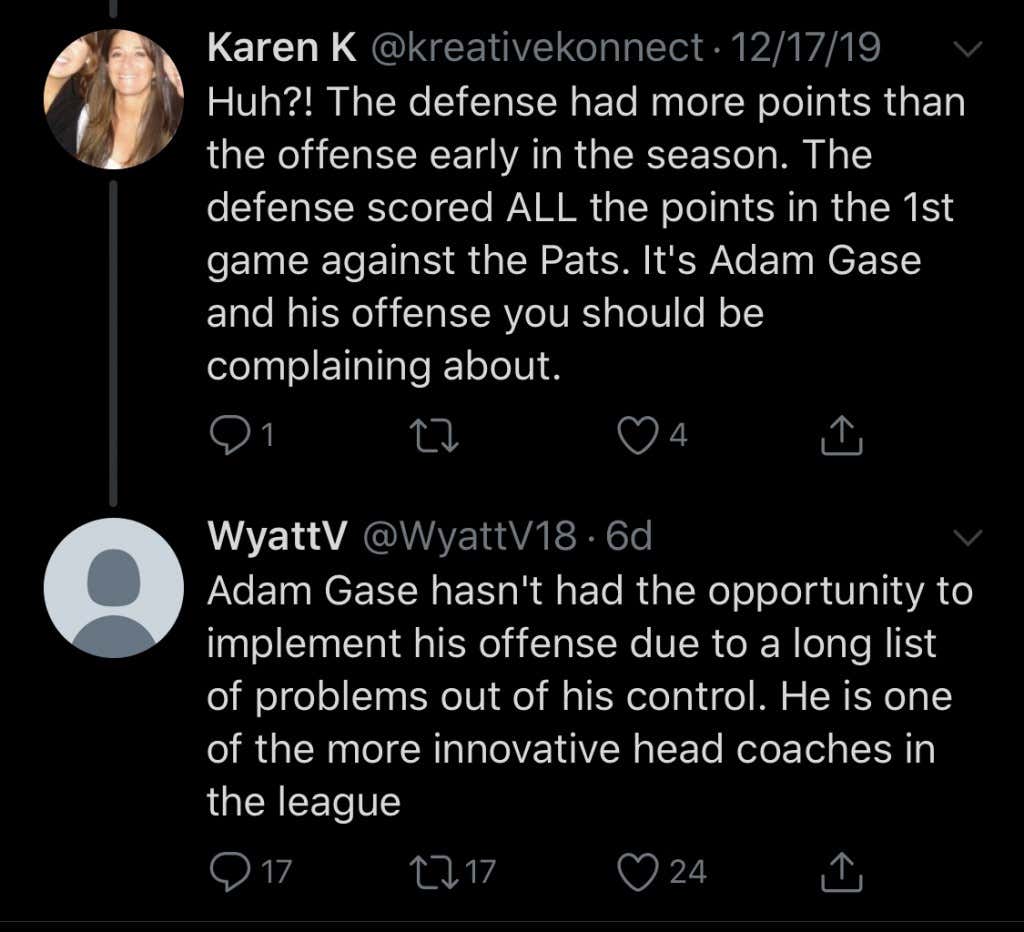The width and height of the screenshot is (1024, 932).
Task: Open Karen K's profile photo
Action: tap(114, 98)
